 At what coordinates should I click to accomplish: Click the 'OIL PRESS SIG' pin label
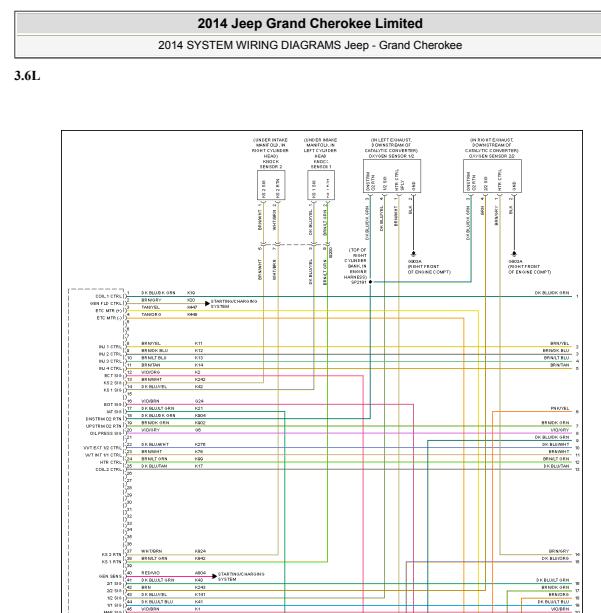tap(106, 433)
